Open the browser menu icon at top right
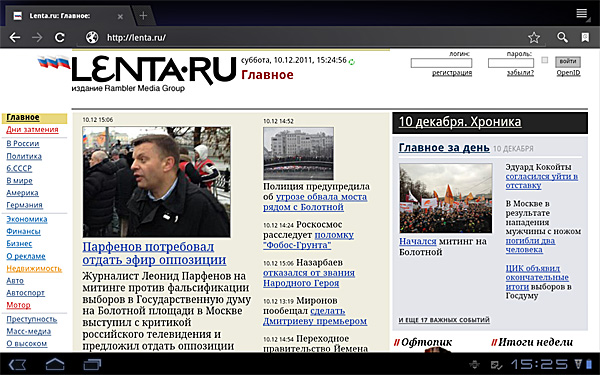The image size is (600, 375). coord(582,13)
